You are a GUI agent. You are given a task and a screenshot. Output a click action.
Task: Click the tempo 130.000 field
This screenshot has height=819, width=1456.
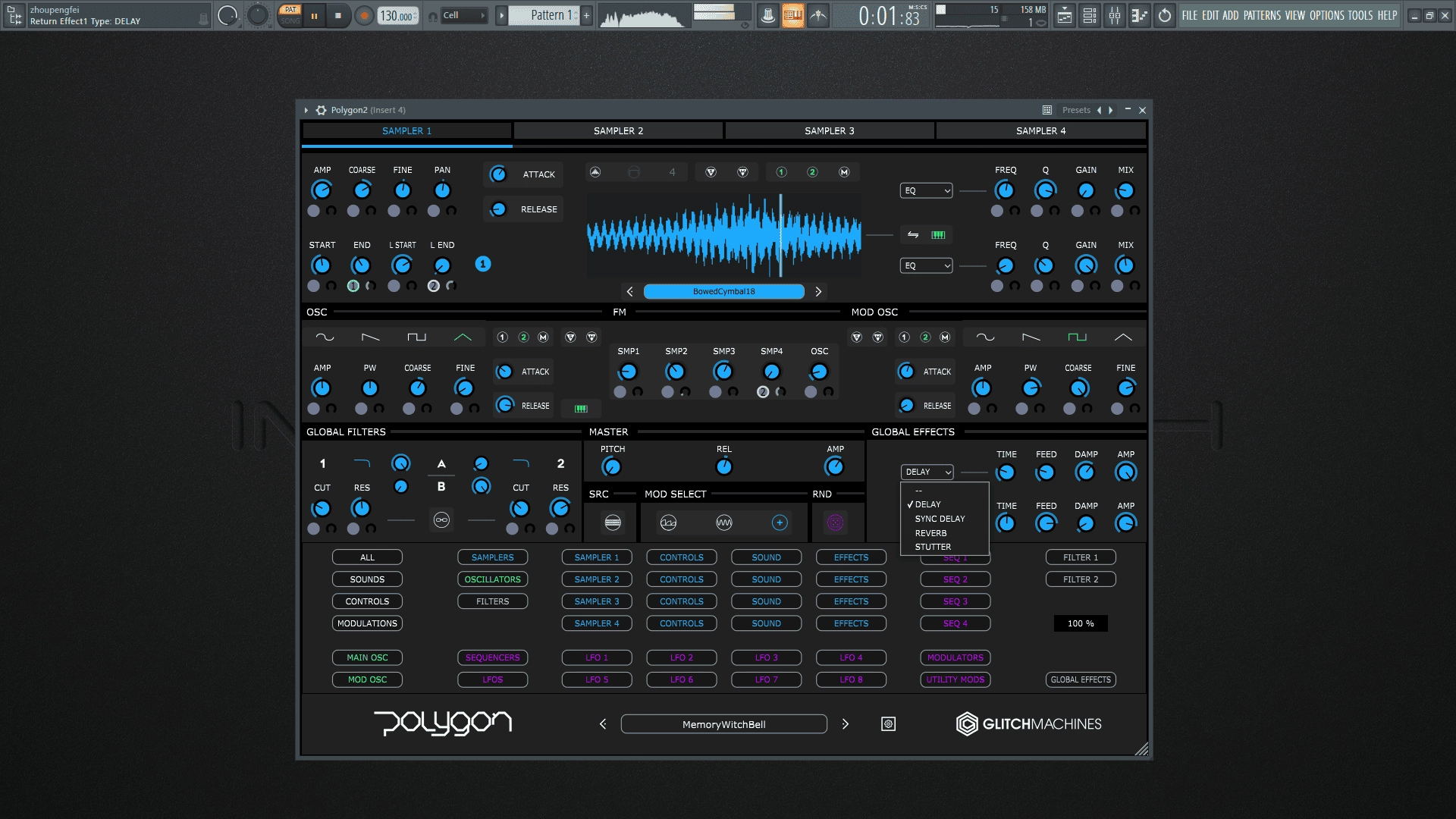tap(398, 16)
